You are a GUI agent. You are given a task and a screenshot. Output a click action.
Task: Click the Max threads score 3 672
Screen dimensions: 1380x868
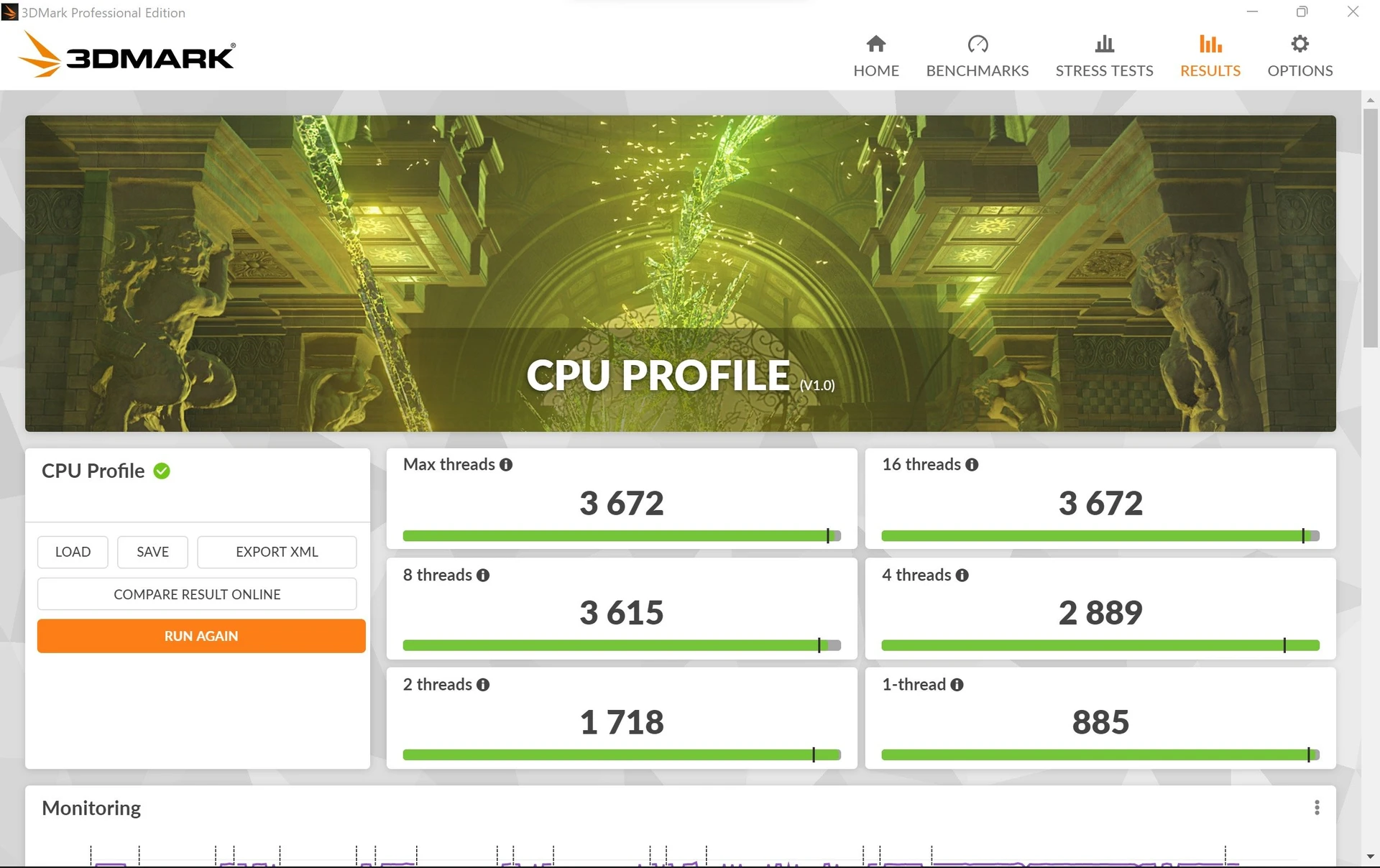coord(622,503)
